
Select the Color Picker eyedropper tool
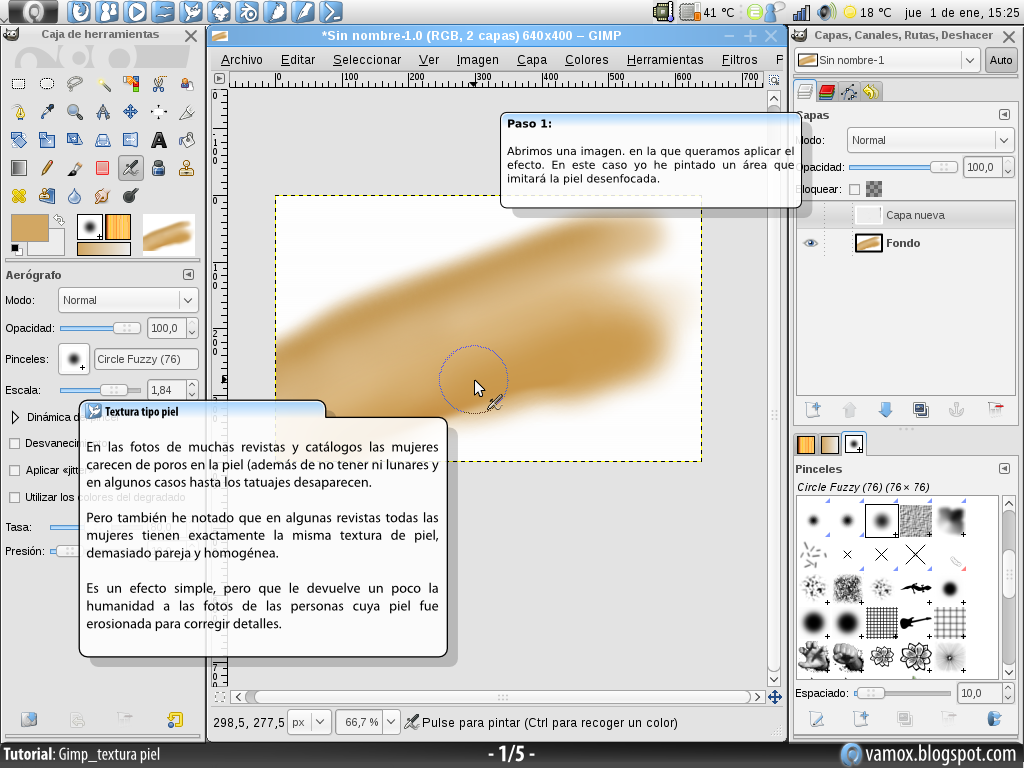coord(47,112)
